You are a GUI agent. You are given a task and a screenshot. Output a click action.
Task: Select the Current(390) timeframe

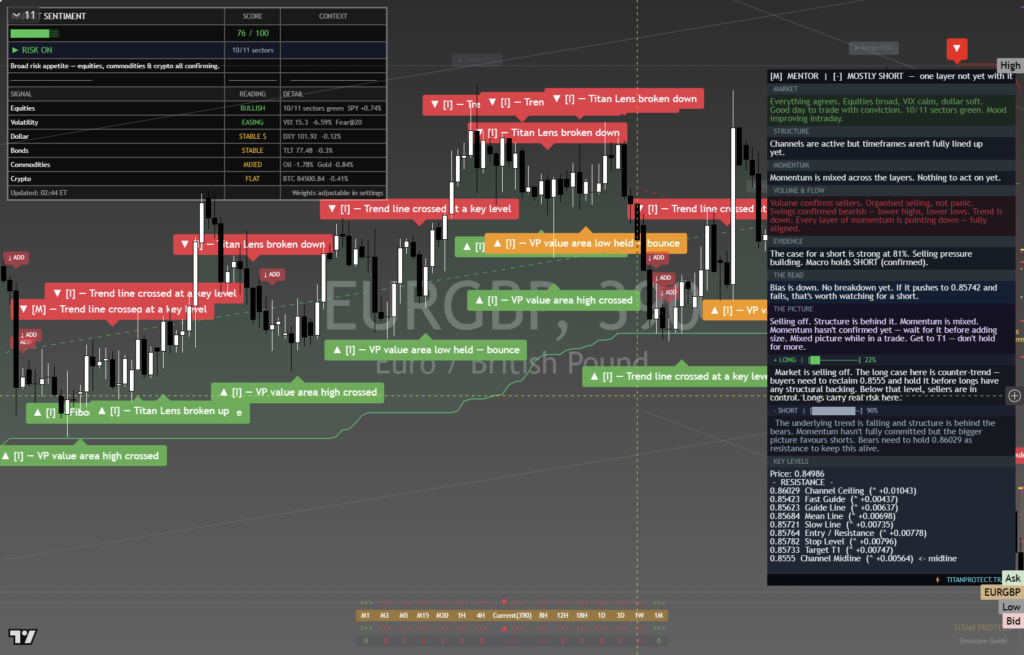coord(512,615)
